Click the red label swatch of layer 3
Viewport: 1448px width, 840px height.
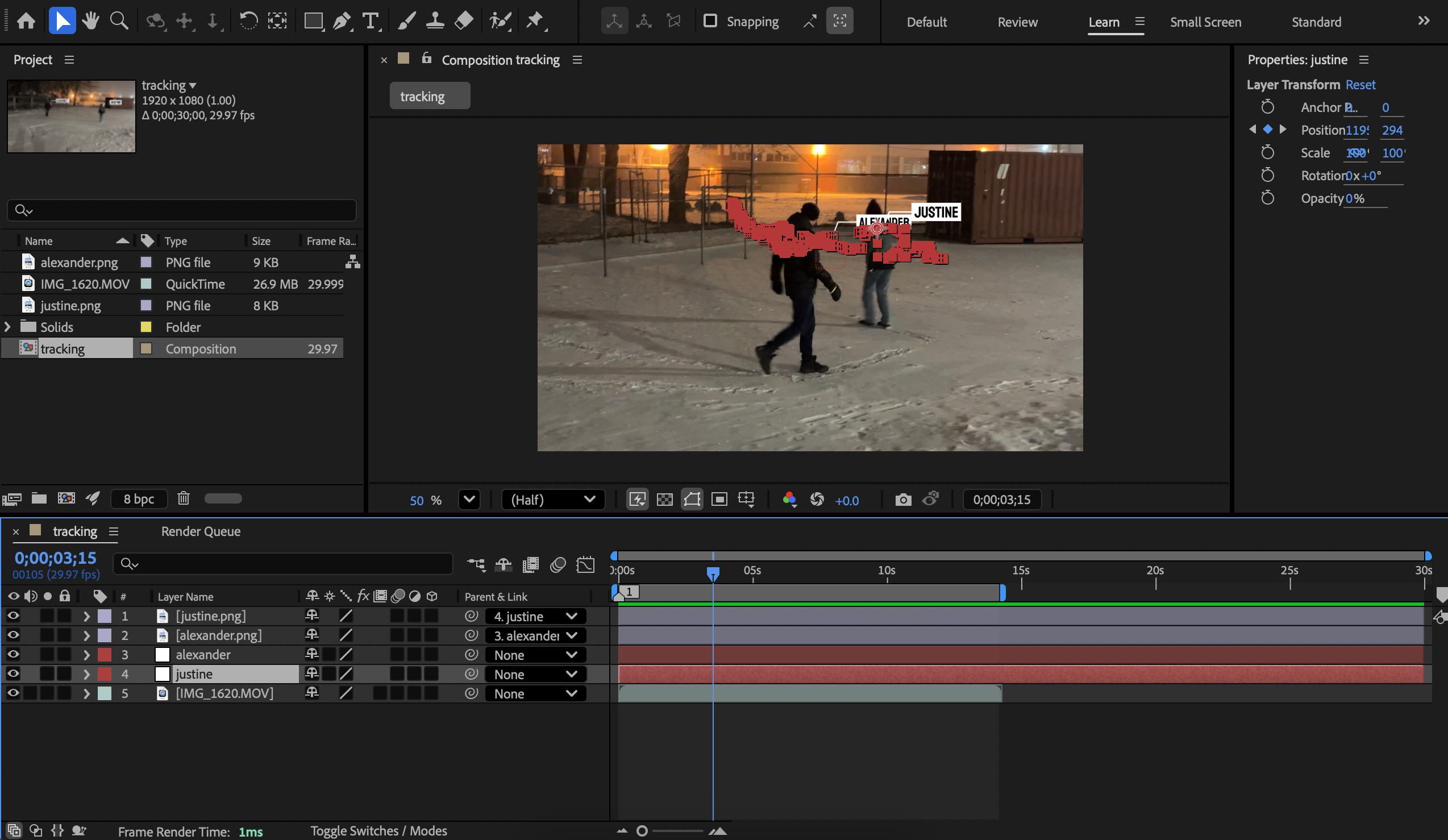(x=105, y=655)
